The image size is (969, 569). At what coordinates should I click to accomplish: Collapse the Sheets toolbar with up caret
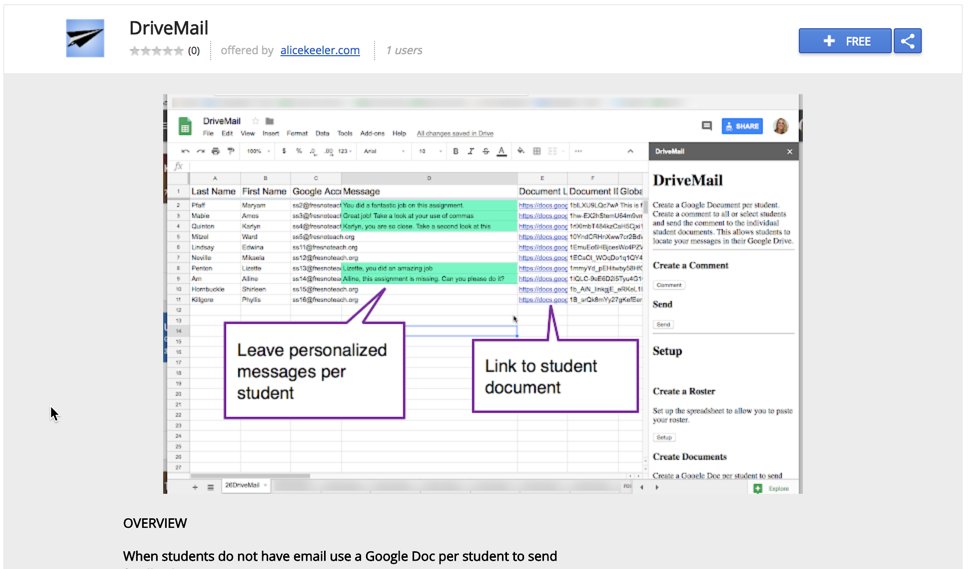(x=630, y=151)
